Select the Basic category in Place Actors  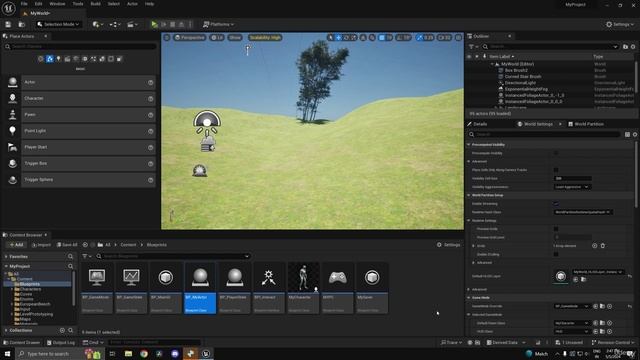[50, 59]
